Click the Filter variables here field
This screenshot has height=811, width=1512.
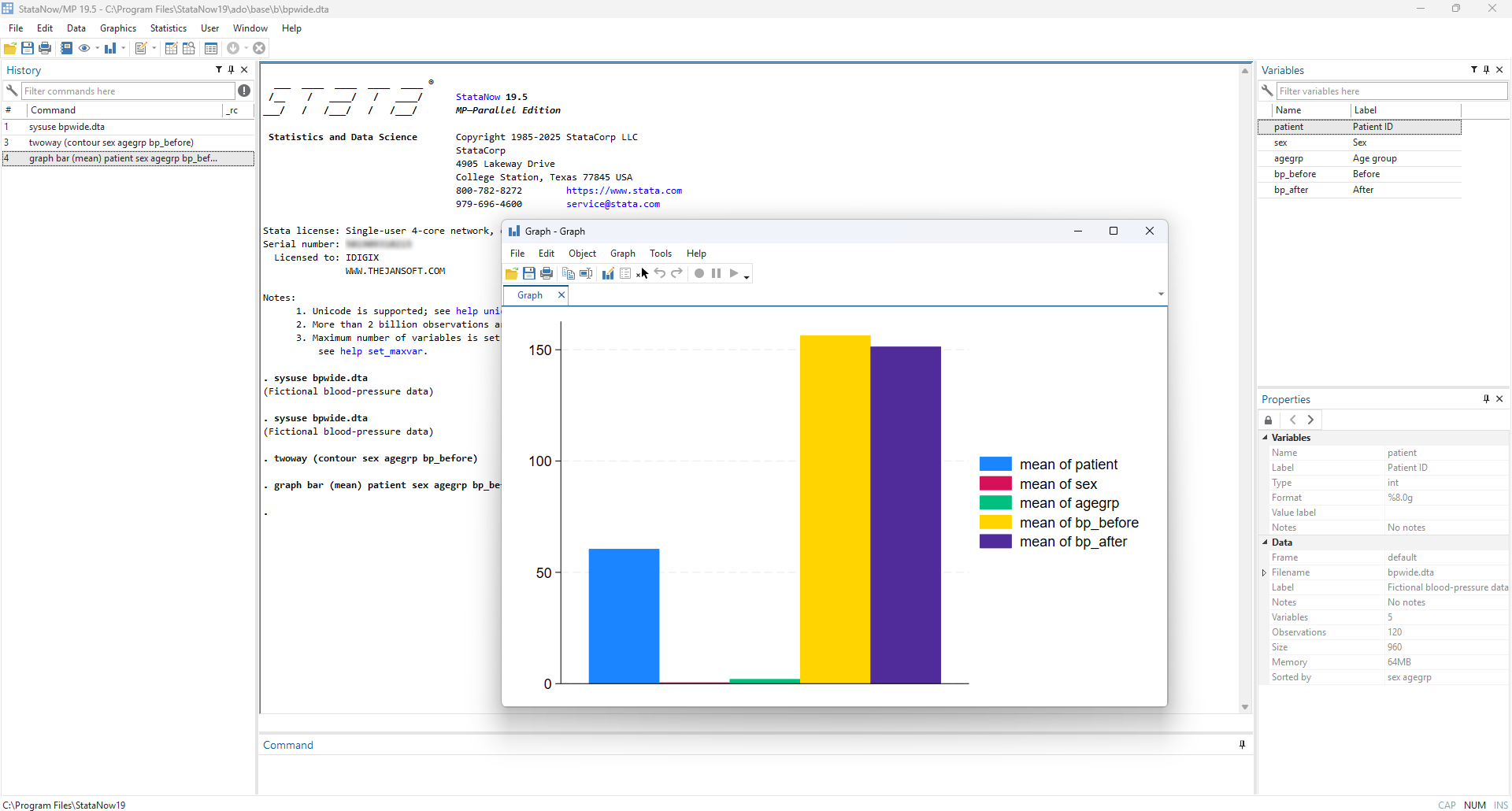(1392, 91)
